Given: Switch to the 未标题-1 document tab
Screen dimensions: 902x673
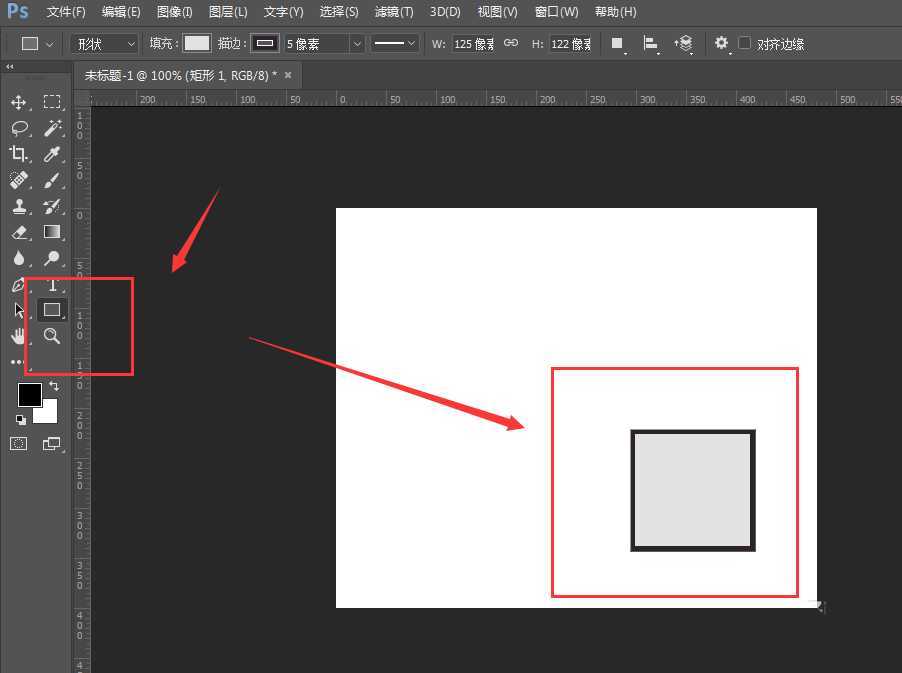Looking at the screenshot, I should 180,75.
